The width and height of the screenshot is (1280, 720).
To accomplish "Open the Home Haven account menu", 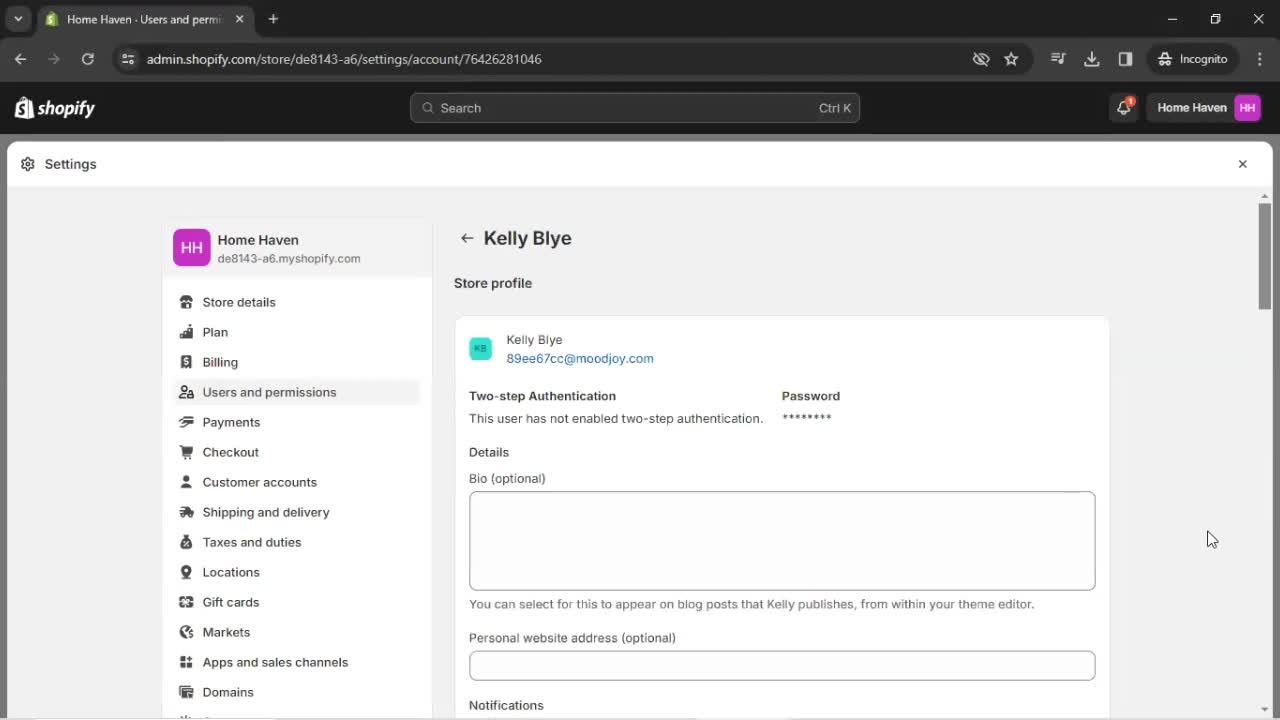I will coord(1208,108).
